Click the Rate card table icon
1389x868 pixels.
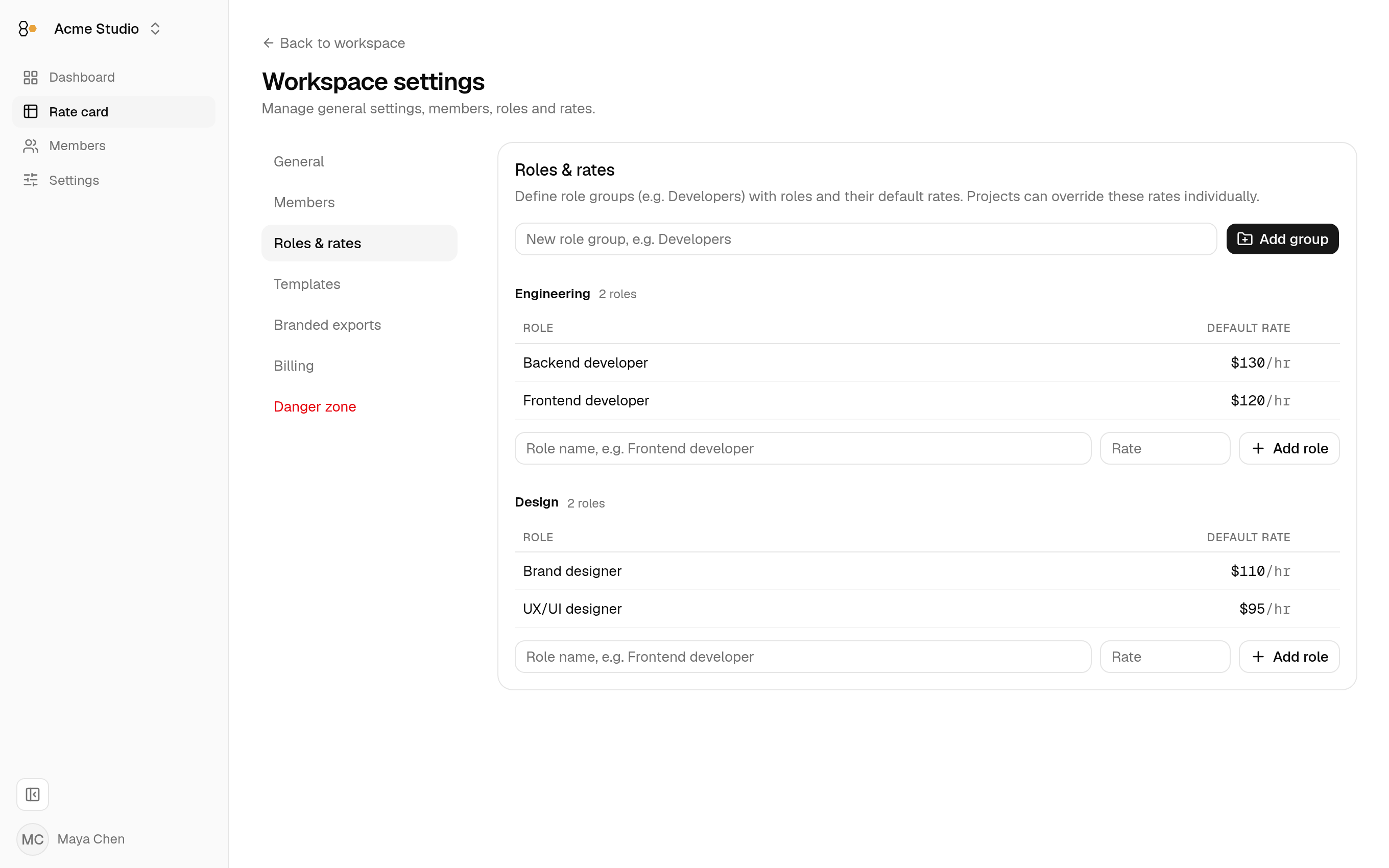(x=31, y=111)
